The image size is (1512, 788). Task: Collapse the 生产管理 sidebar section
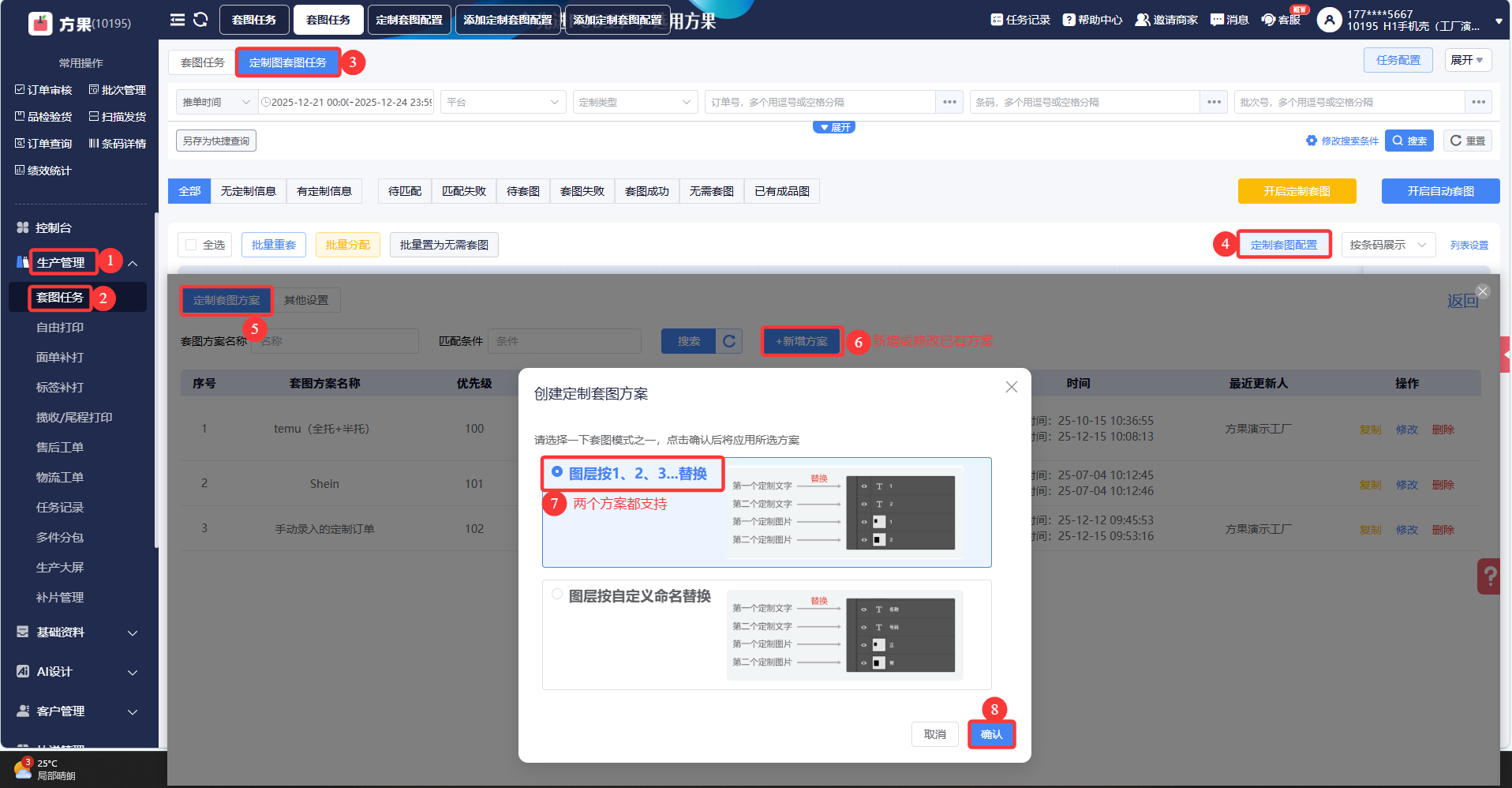coord(133,263)
